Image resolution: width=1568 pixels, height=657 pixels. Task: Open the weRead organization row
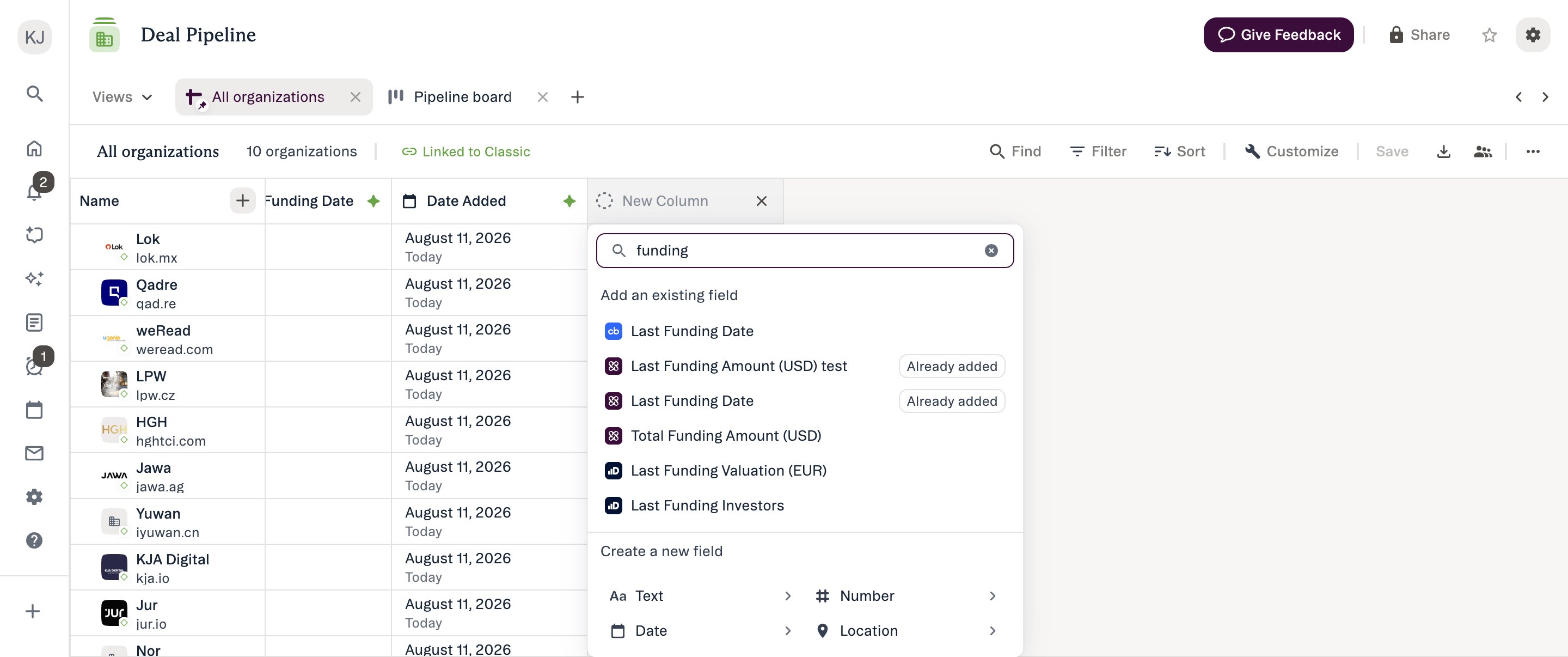click(x=167, y=338)
